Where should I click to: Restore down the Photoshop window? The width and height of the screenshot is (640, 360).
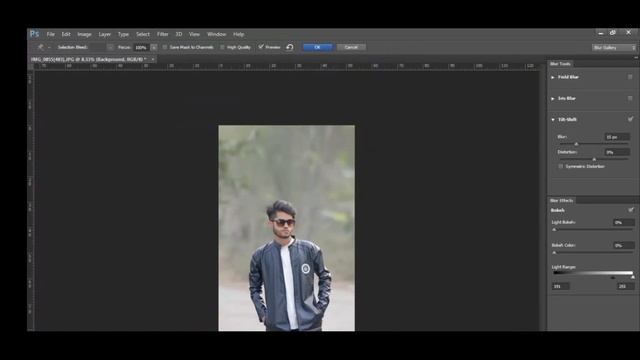[613, 33]
